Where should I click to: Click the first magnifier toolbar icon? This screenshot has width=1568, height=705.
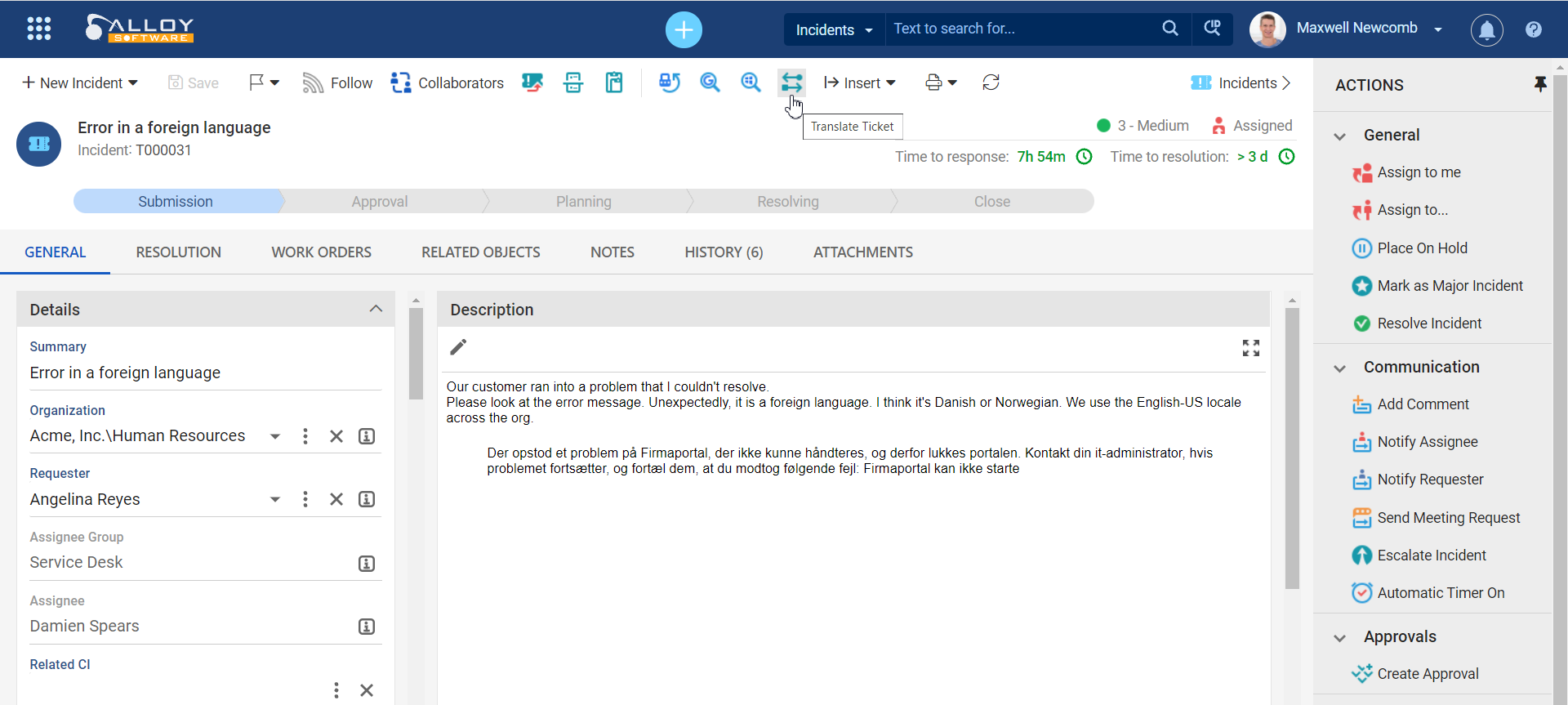point(710,83)
